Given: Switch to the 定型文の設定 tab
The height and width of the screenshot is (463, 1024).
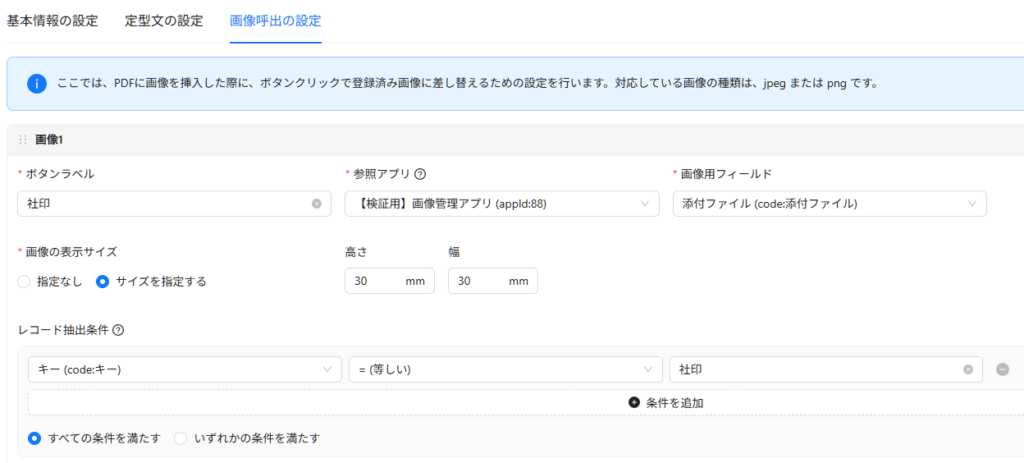Looking at the screenshot, I should click(x=164, y=21).
